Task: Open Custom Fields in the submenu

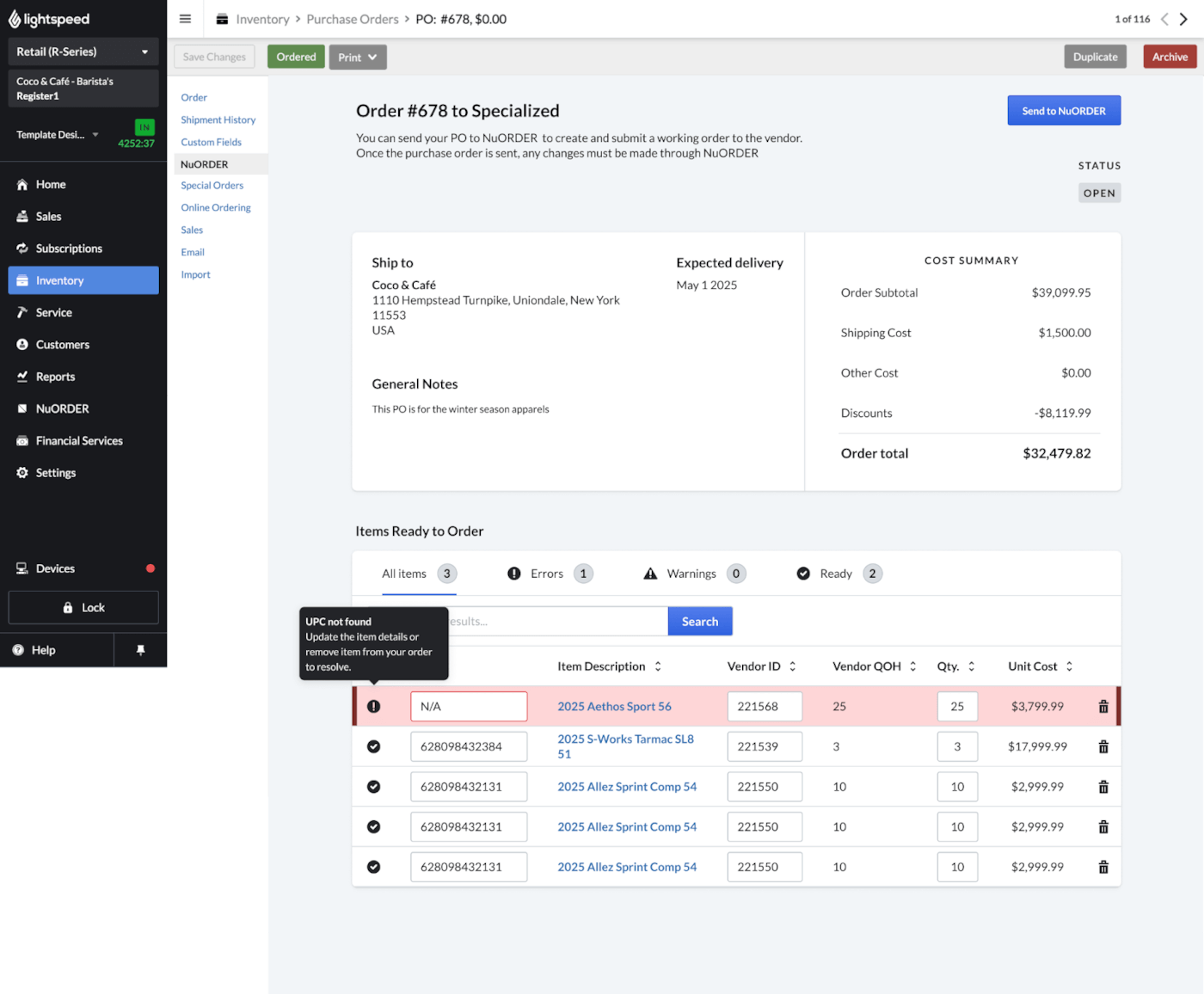Action: click(212, 142)
